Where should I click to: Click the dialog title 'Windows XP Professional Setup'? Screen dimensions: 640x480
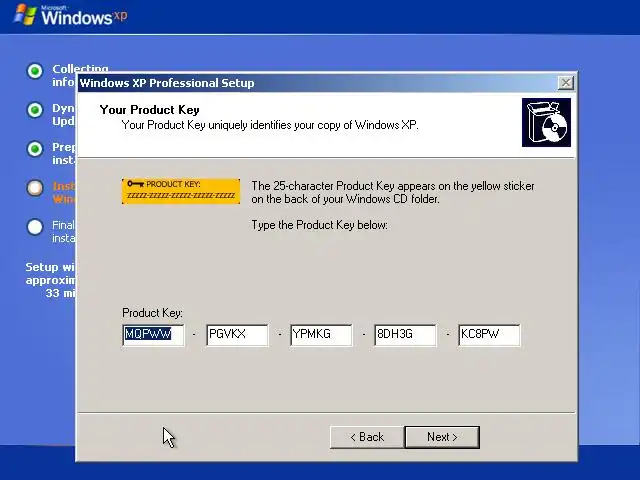pos(167,83)
